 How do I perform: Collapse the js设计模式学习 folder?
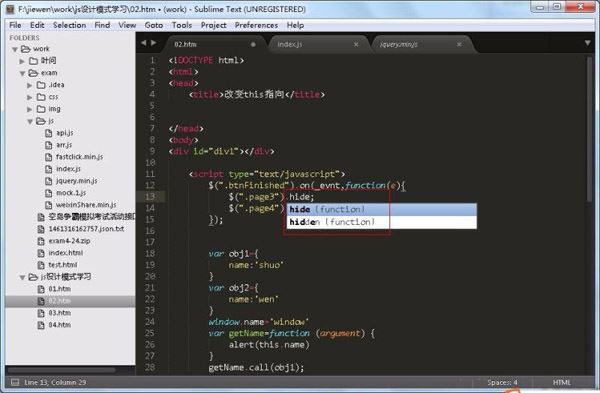click(22, 277)
